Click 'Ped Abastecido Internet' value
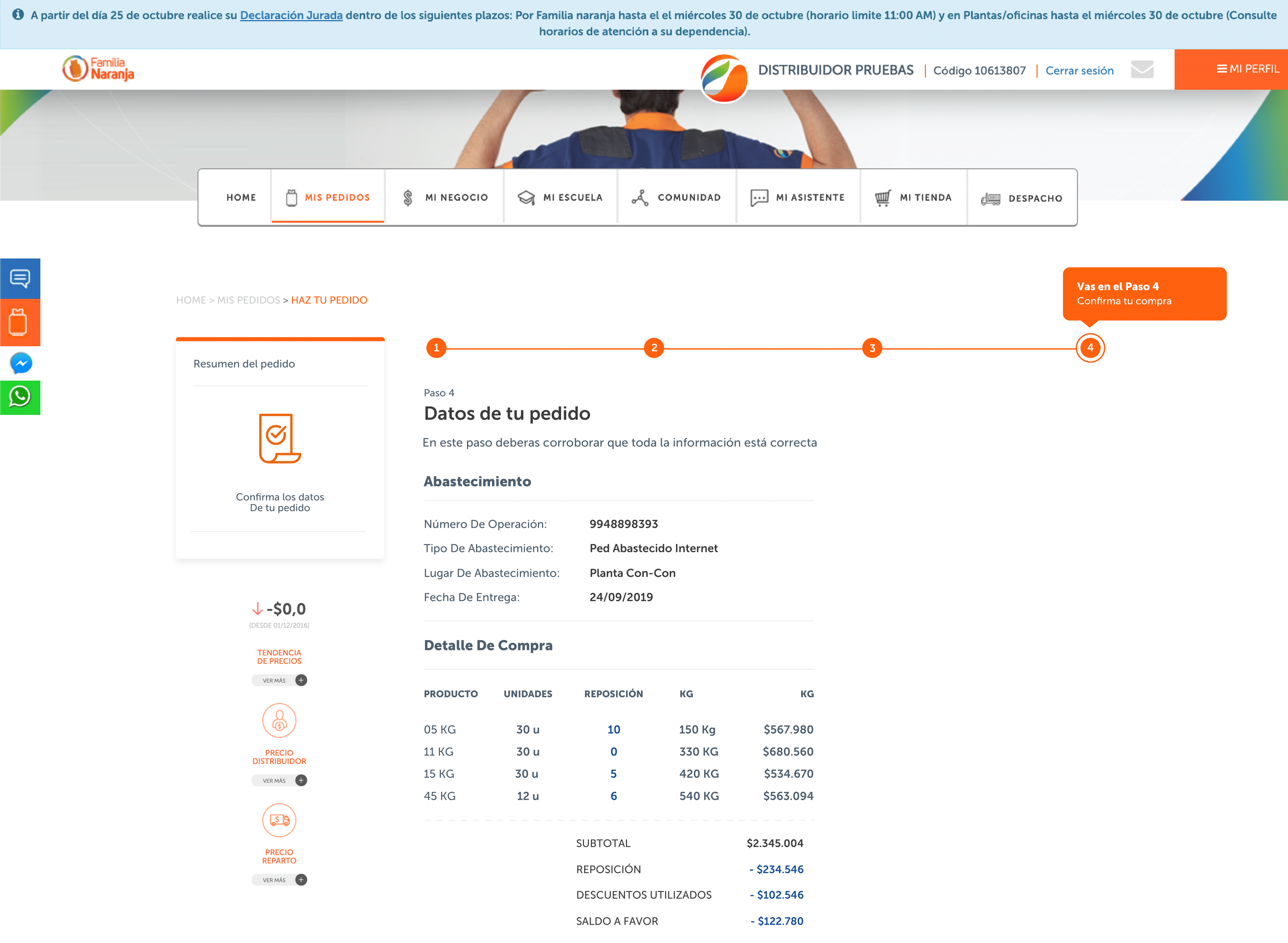The width and height of the screenshot is (1288, 943). click(653, 549)
